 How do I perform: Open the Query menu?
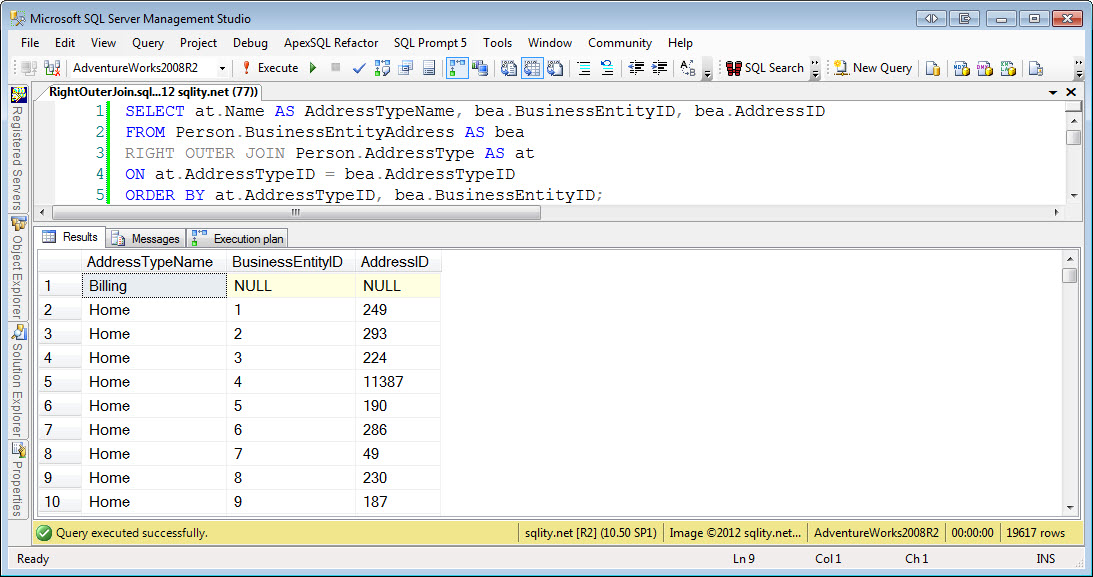(x=148, y=43)
